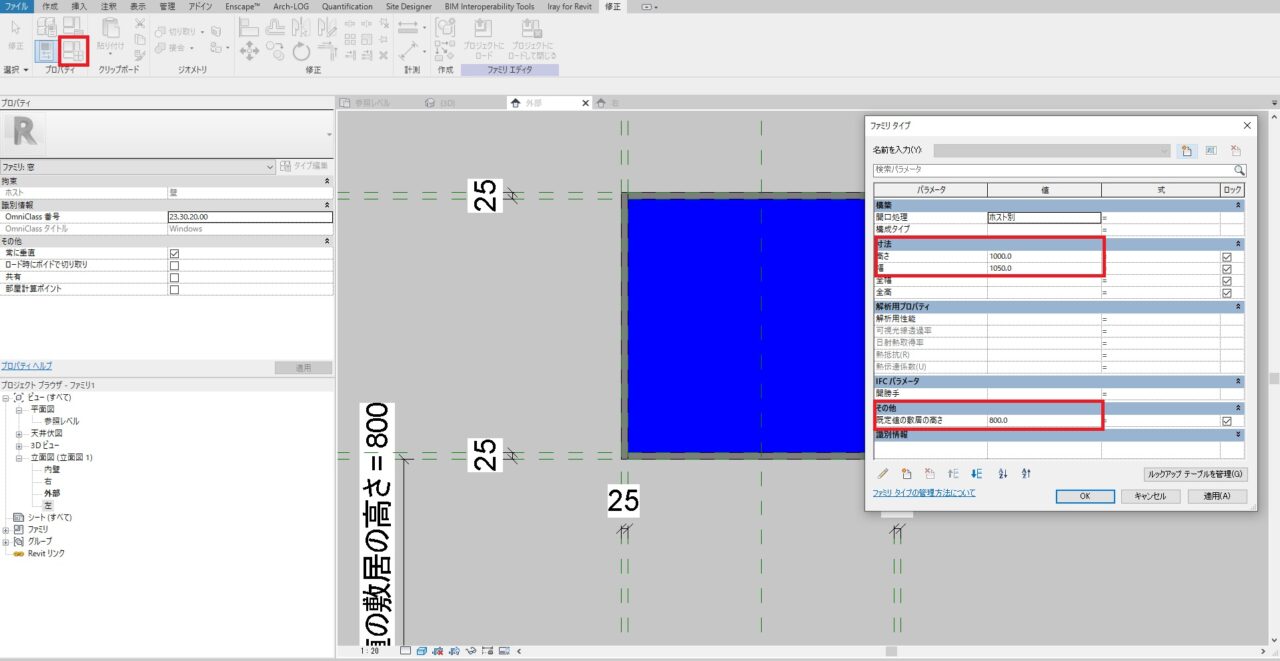
Task: Switch to the 作成 ribbon tab
Action: point(50,6)
